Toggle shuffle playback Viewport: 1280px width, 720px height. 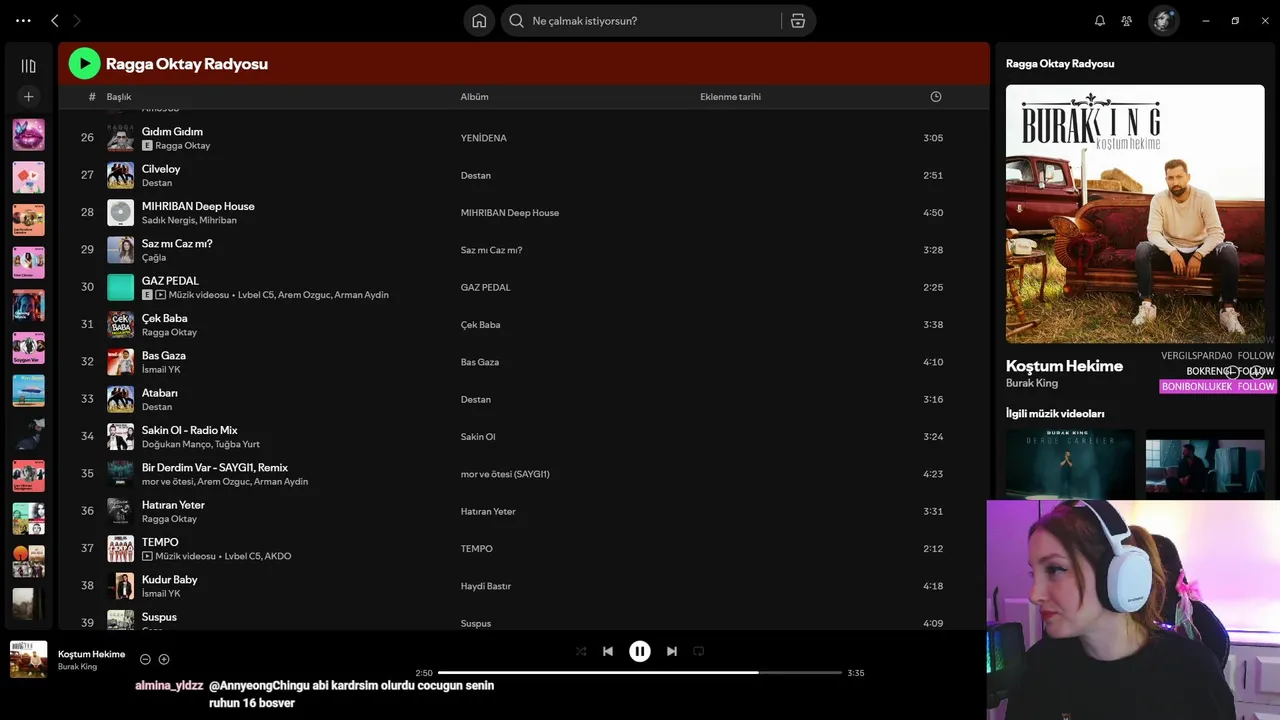(581, 651)
